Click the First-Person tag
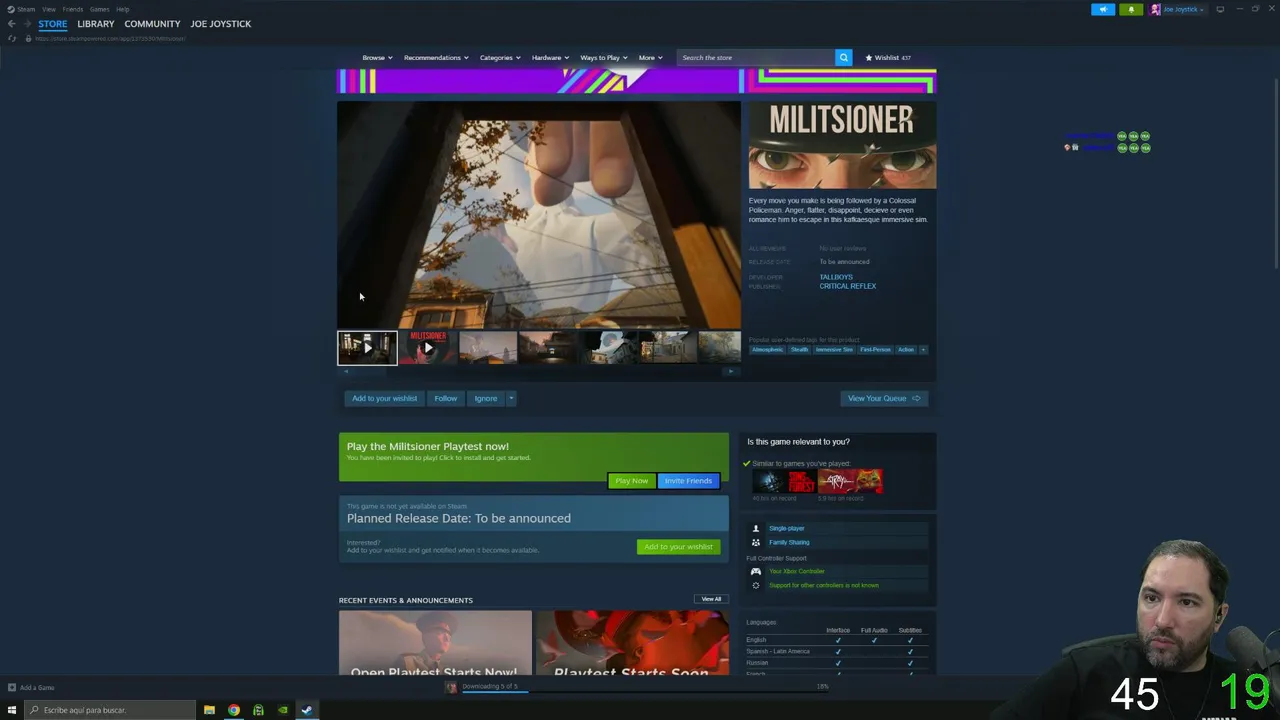Image resolution: width=1280 pixels, height=720 pixels. click(x=875, y=350)
